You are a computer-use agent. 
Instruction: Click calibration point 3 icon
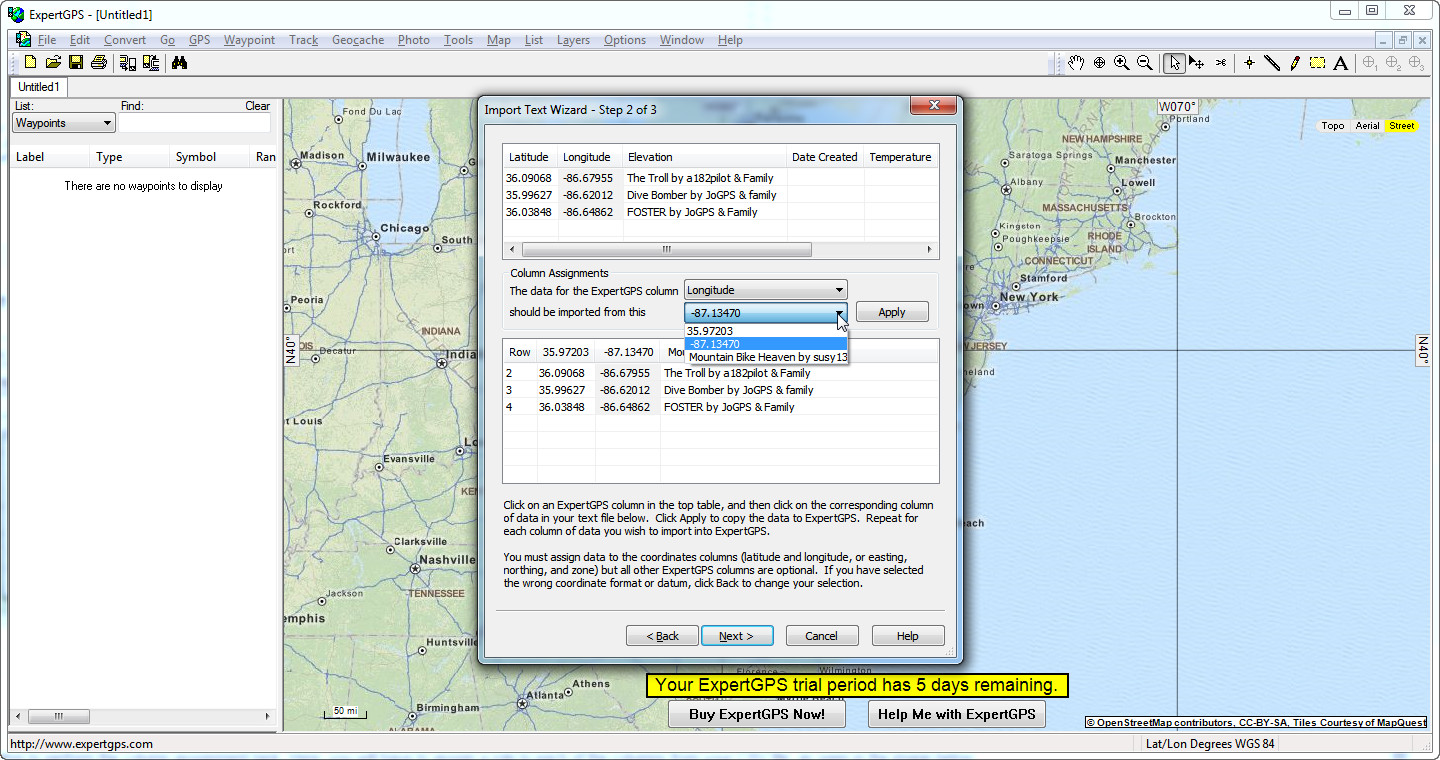tap(1417, 63)
